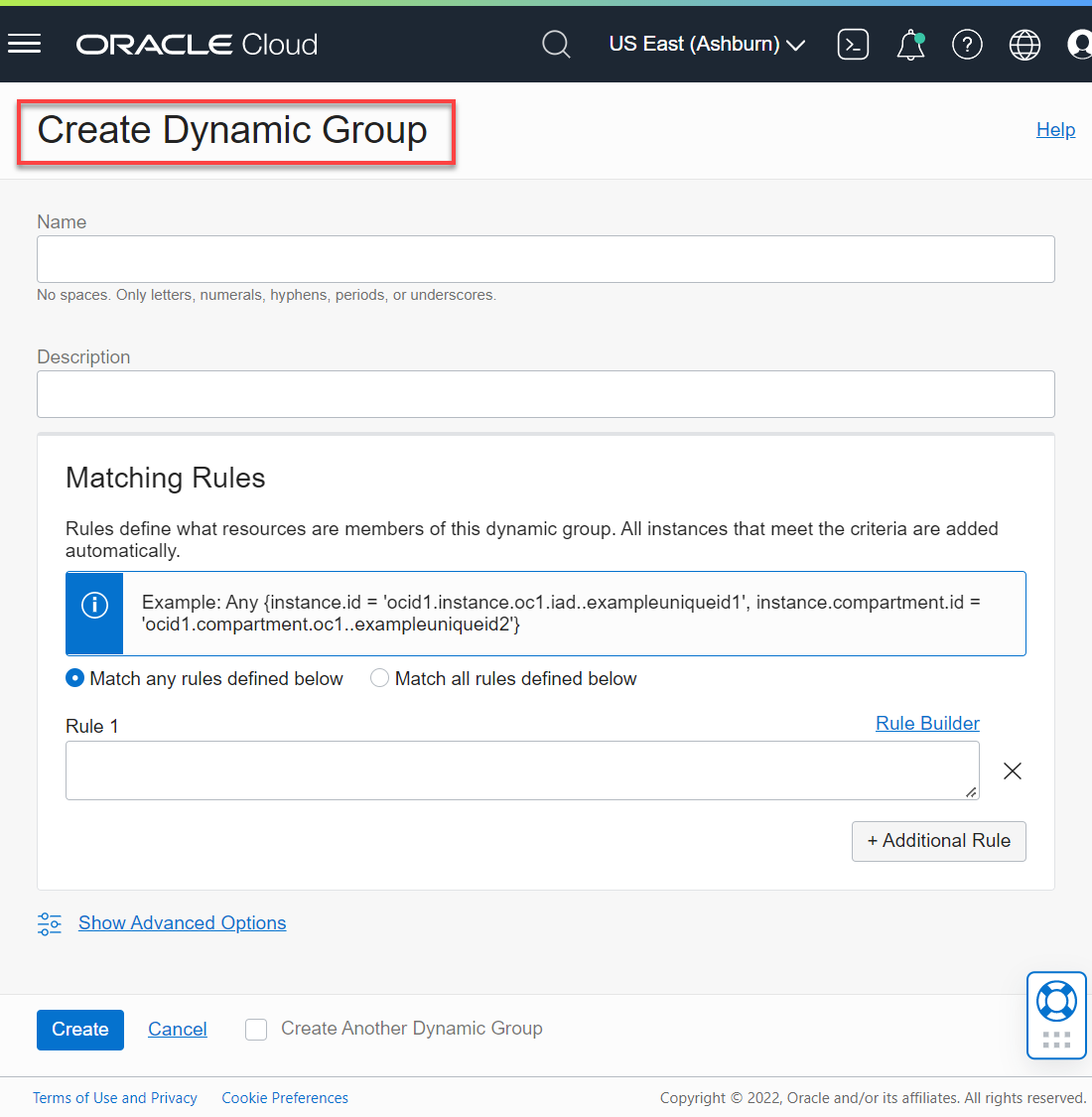Focus the Rule 1 text area
This screenshot has width=1092, height=1117.
tap(521, 770)
